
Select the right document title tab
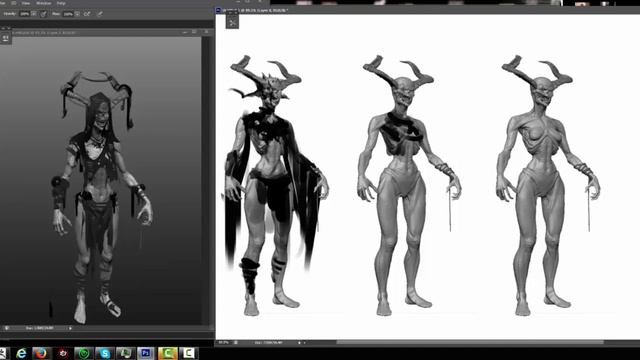pyautogui.click(x=256, y=10)
